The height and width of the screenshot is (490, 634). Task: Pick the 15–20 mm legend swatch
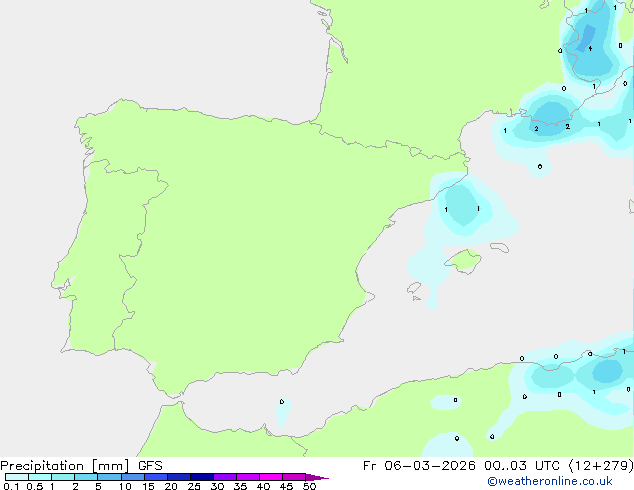156,477
